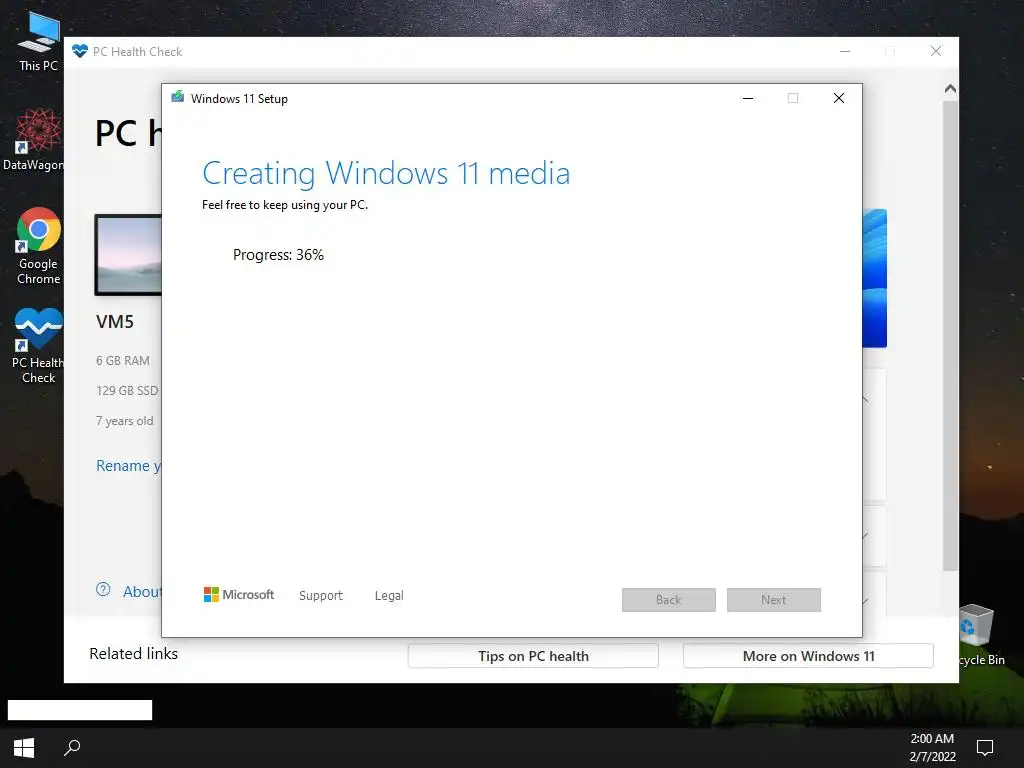Click the Microsoft logo in Setup
This screenshot has width=1024, height=768.
[x=239, y=594]
